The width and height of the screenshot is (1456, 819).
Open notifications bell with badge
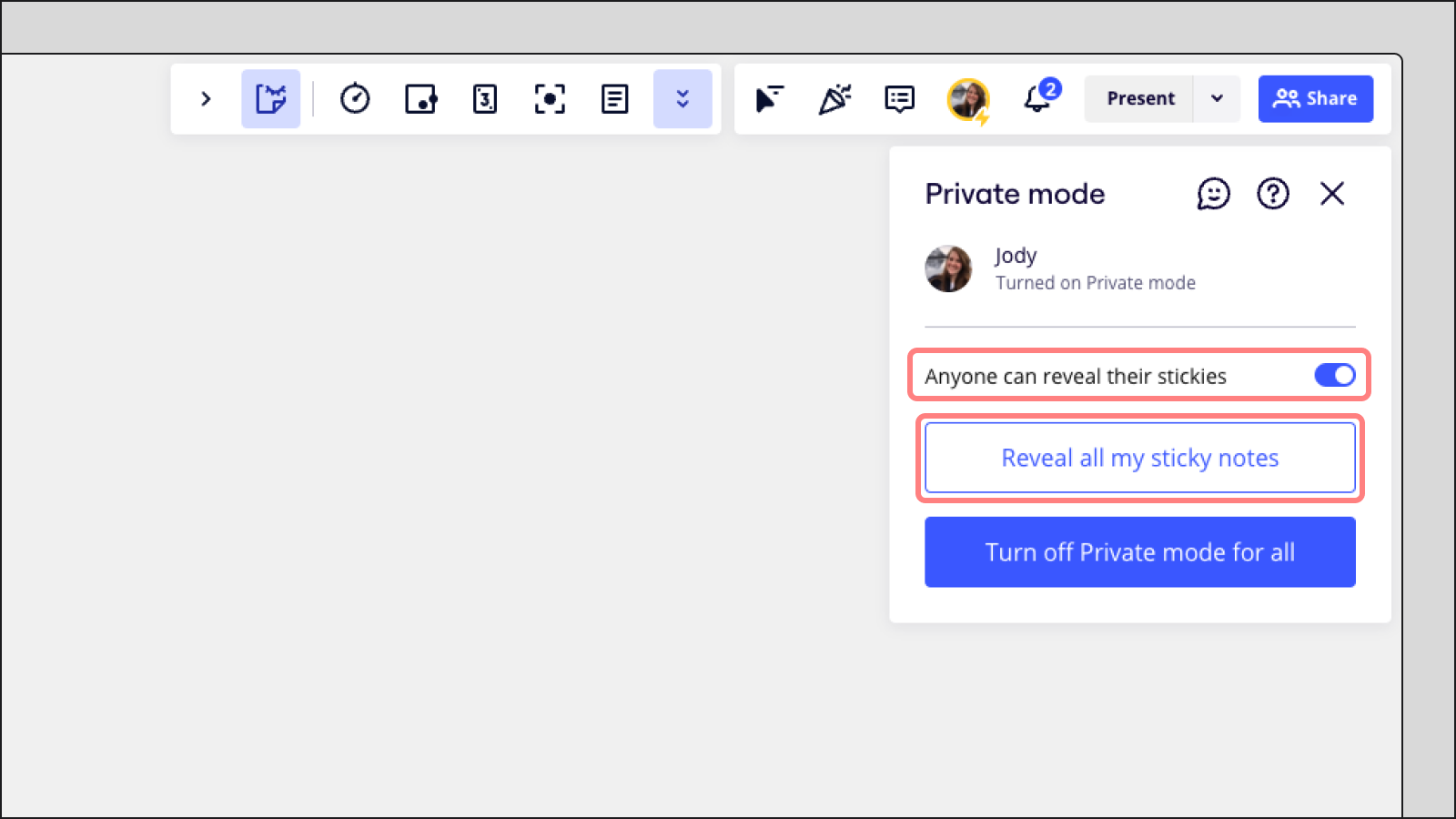click(x=1037, y=98)
